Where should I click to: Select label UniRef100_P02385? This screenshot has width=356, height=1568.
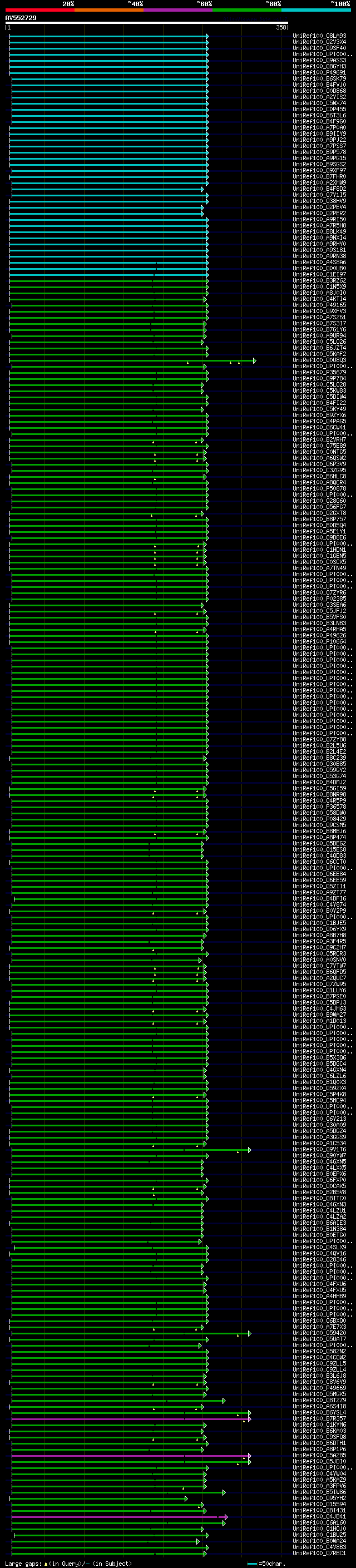tap(319, 599)
